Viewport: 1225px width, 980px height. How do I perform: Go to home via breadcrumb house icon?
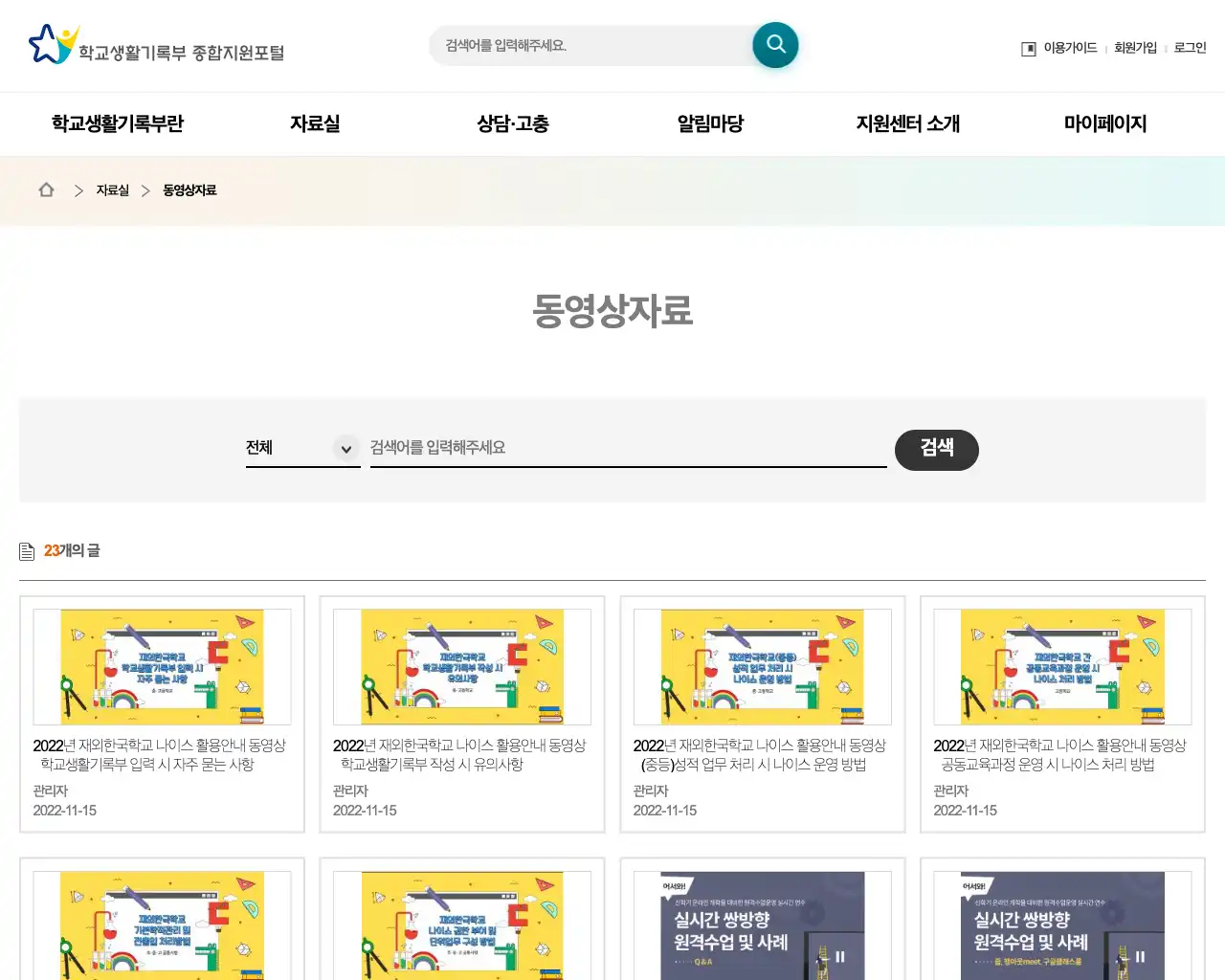point(46,189)
